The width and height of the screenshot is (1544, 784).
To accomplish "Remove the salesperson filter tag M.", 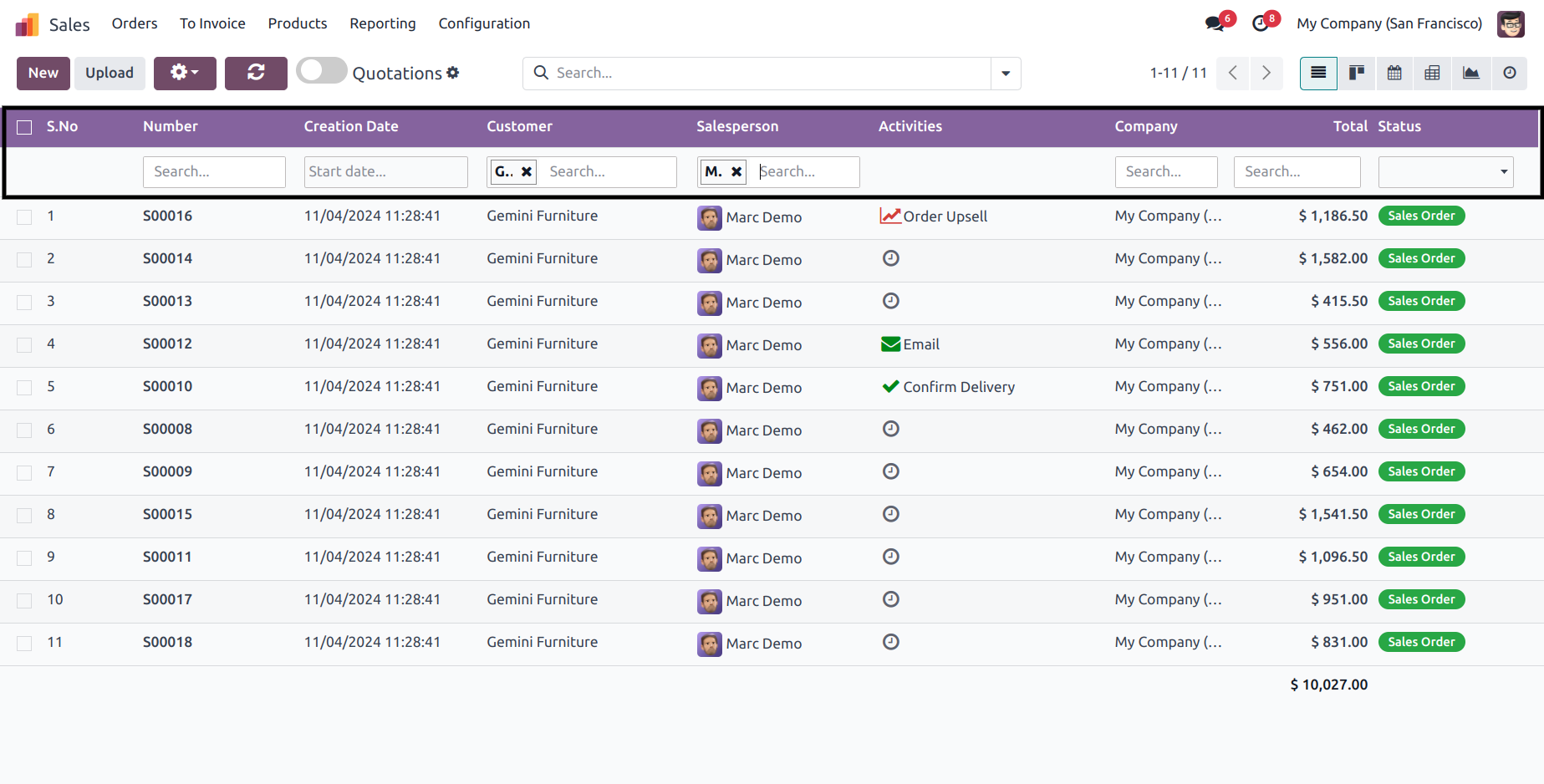I will [736, 171].
